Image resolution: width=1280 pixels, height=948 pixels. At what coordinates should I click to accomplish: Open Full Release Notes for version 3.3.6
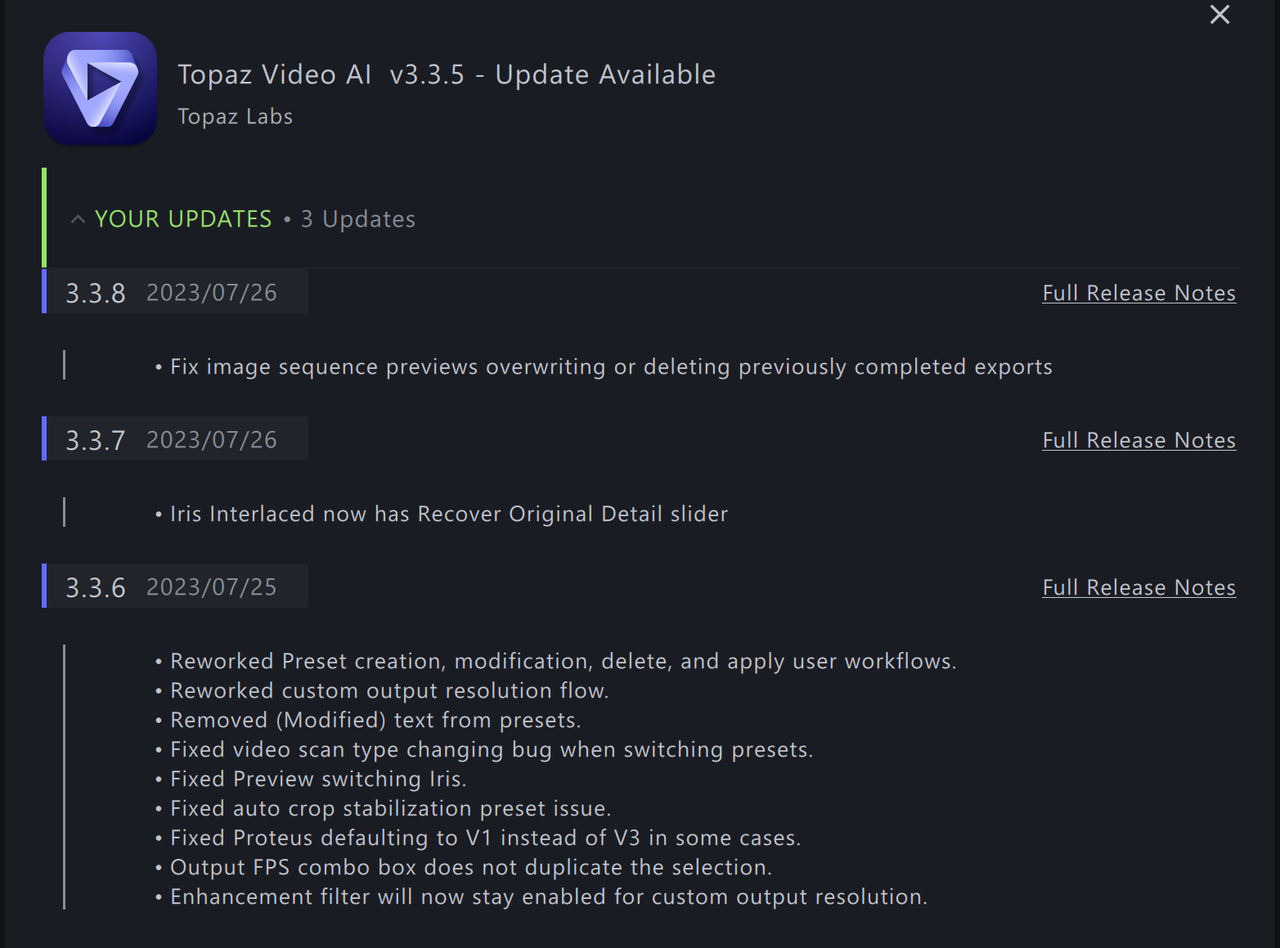click(1138, 587)
